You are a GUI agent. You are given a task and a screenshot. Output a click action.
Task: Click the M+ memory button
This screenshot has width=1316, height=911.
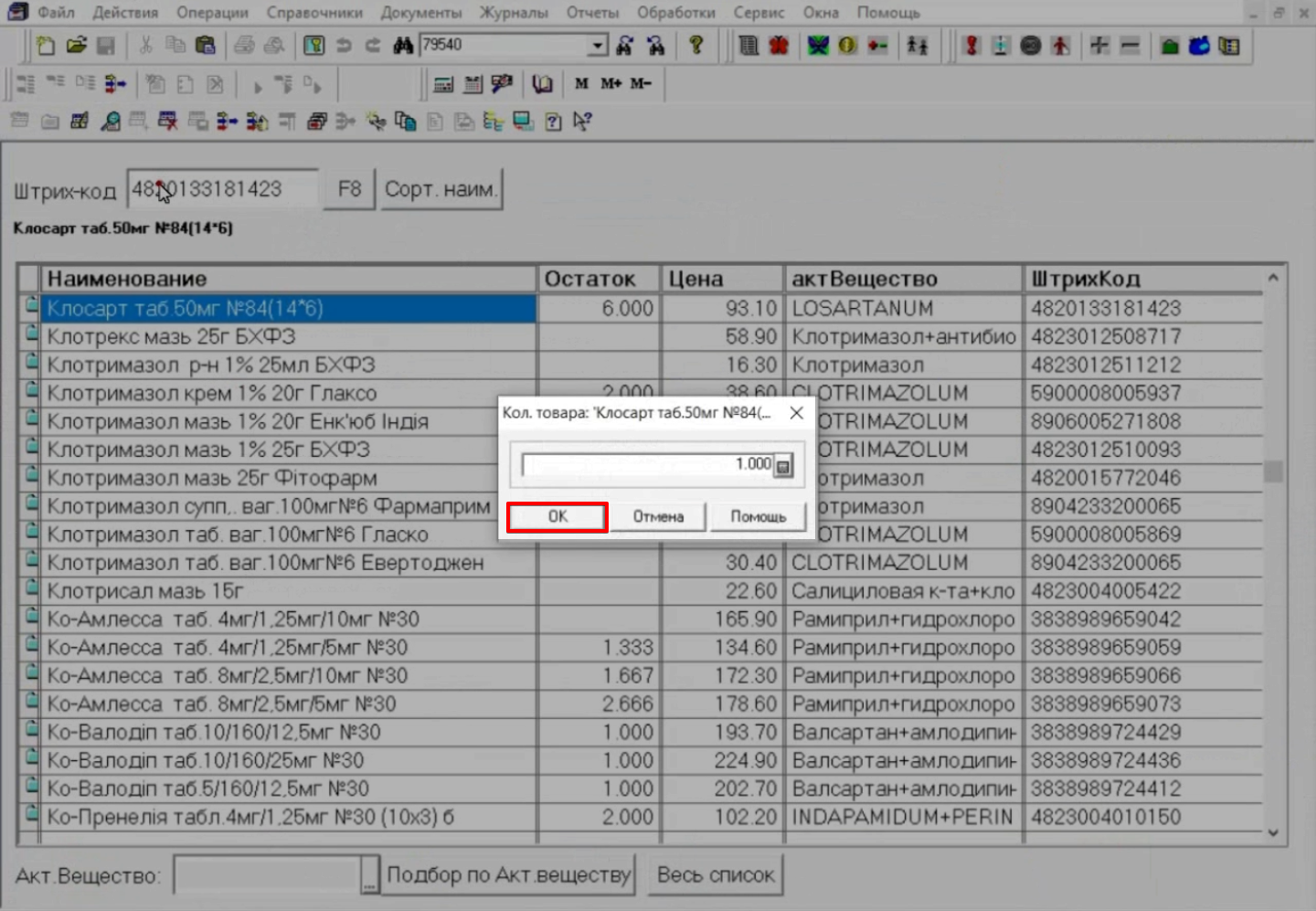tap(610, 83)
